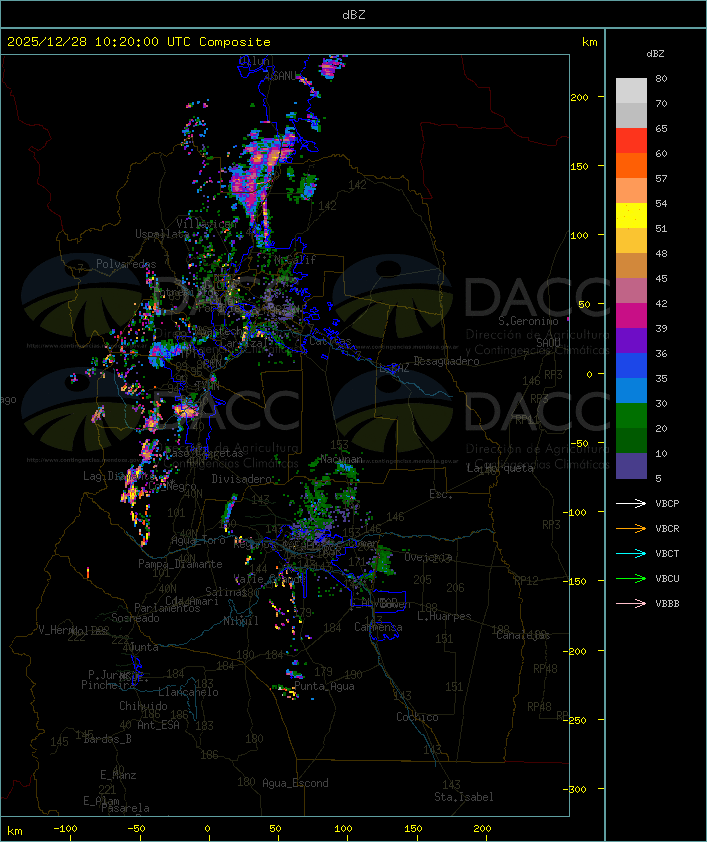Pick the light blue 30-35 dBZ swatch
707x842 pixels.
click(631, 390)
